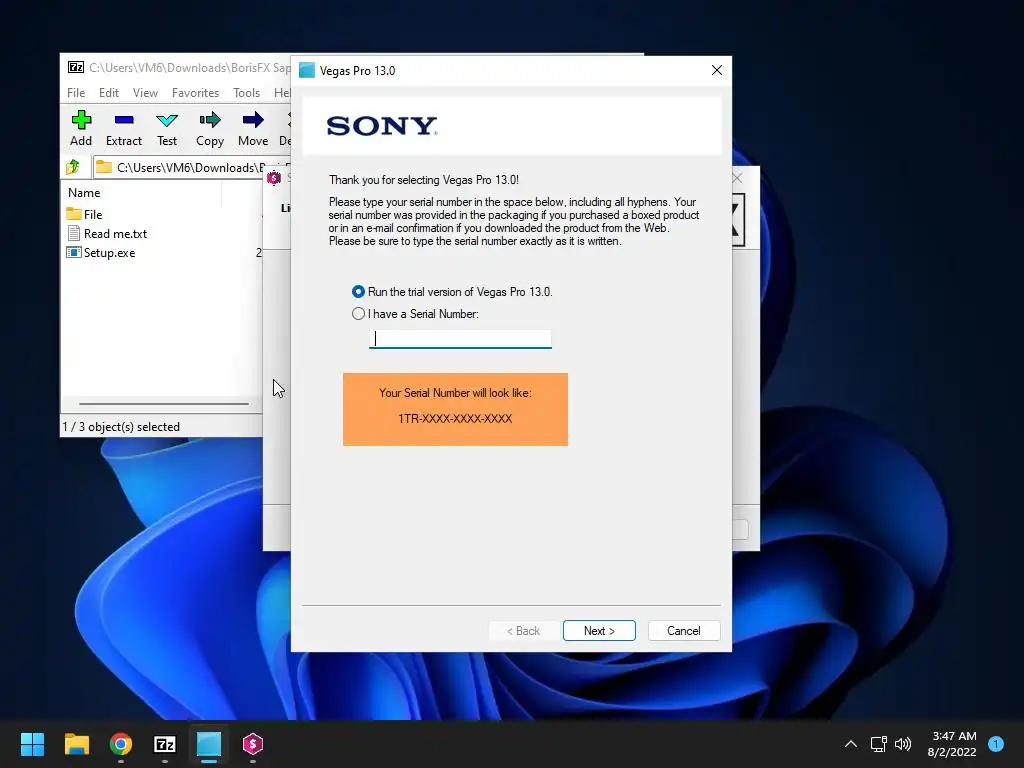Click the network tray icon
This screenshot has height=768, width=1024.
pos(878,744)
